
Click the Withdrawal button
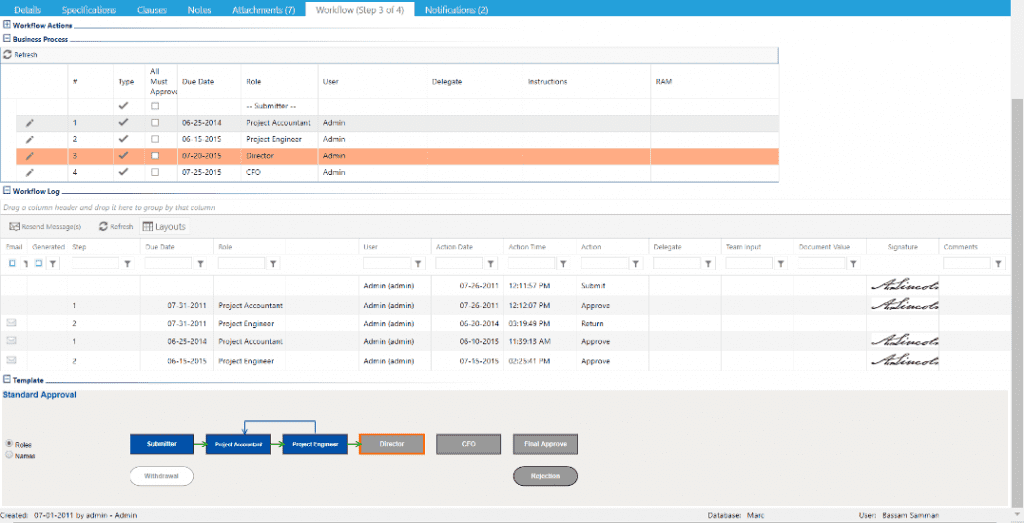point(162,476)
